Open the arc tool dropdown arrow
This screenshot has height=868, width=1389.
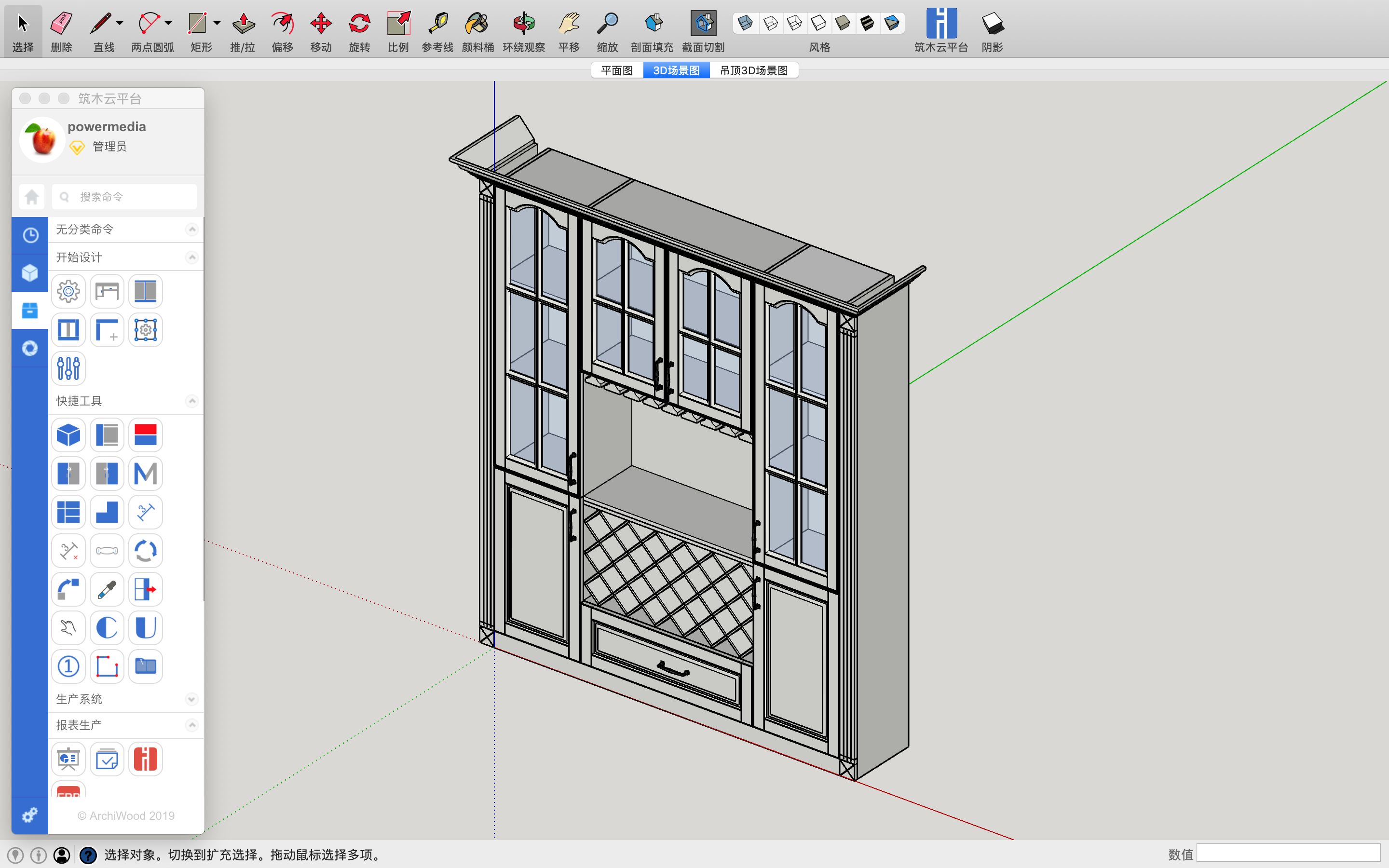point(168,23)
